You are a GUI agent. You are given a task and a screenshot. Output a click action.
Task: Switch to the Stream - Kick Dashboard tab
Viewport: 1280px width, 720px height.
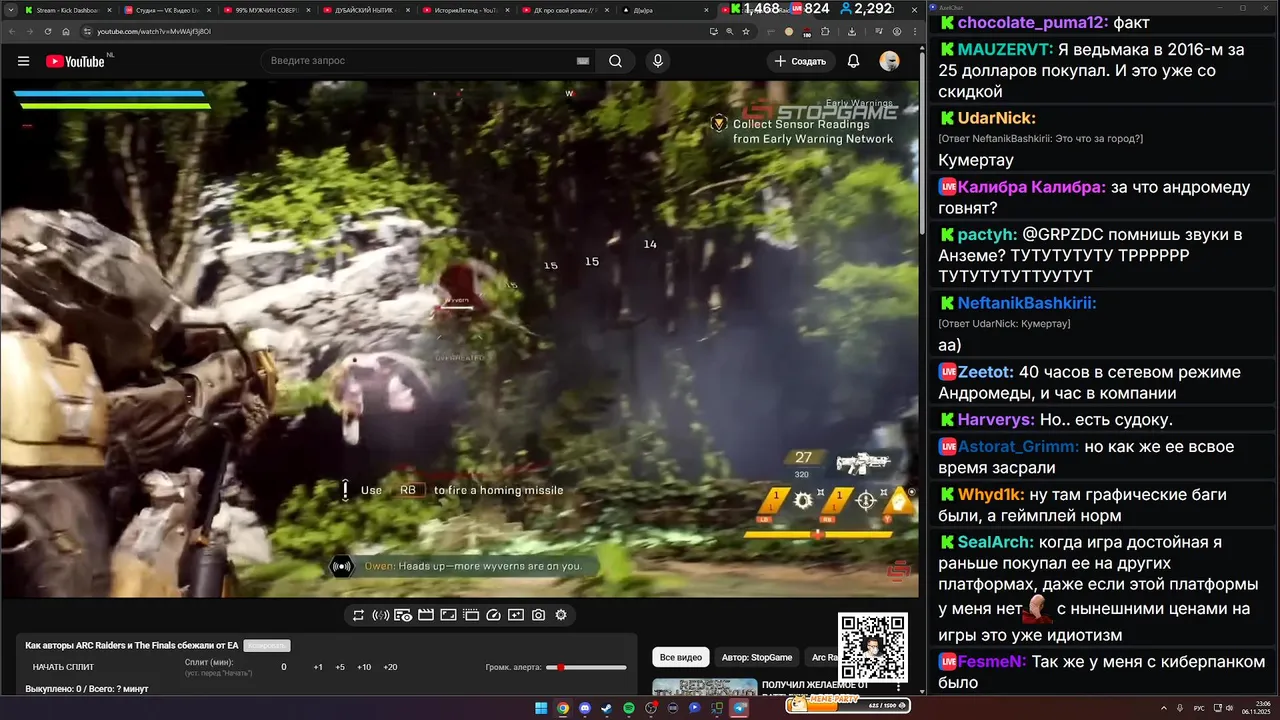pos(67,10)
